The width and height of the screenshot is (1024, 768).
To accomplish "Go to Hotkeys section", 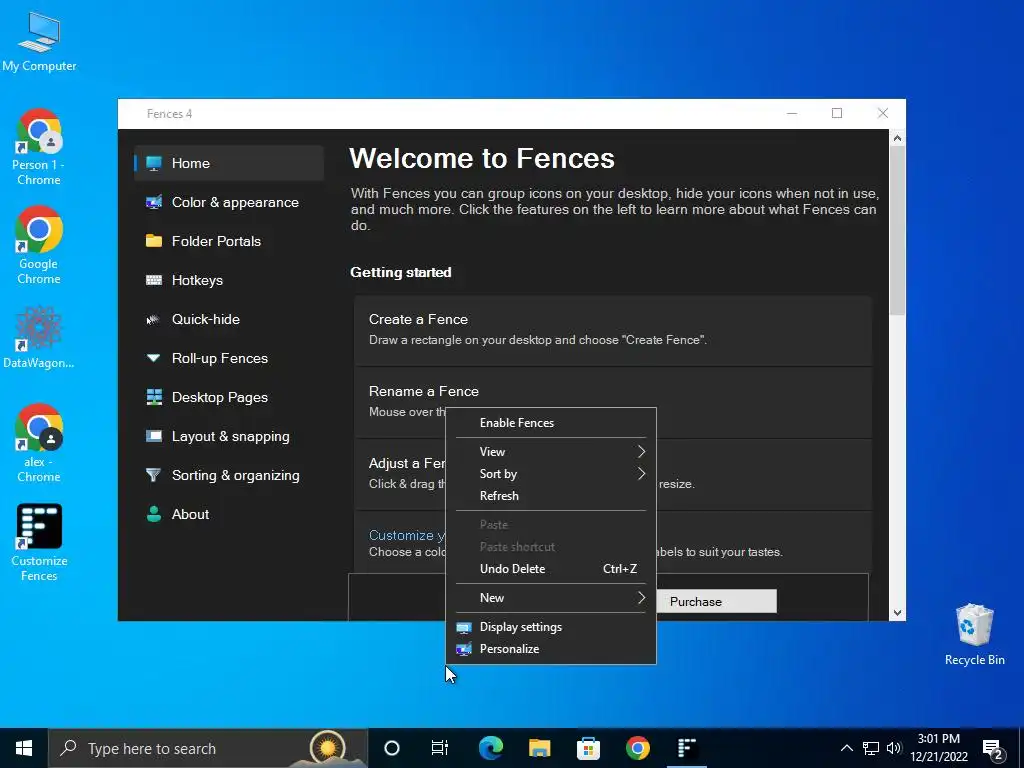I will coord(229,280).
